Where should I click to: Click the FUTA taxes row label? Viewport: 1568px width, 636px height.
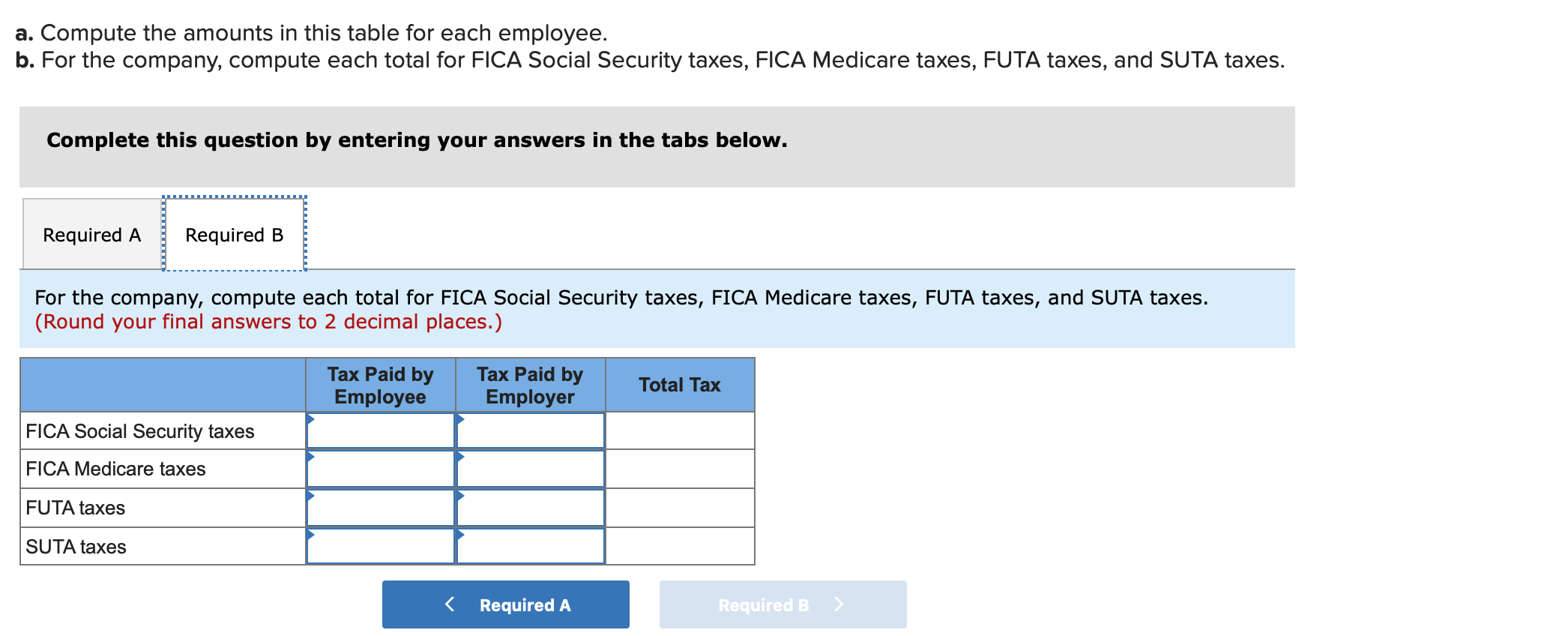pyautogui.click(x=76, y=508)
